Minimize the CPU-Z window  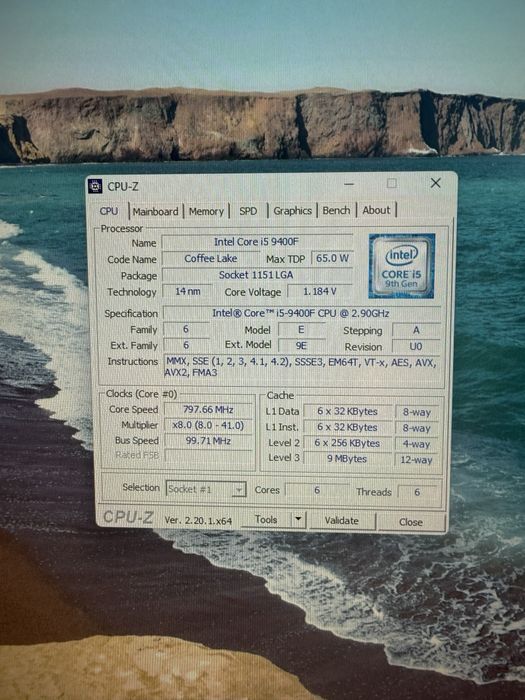[x=349, y=183]
